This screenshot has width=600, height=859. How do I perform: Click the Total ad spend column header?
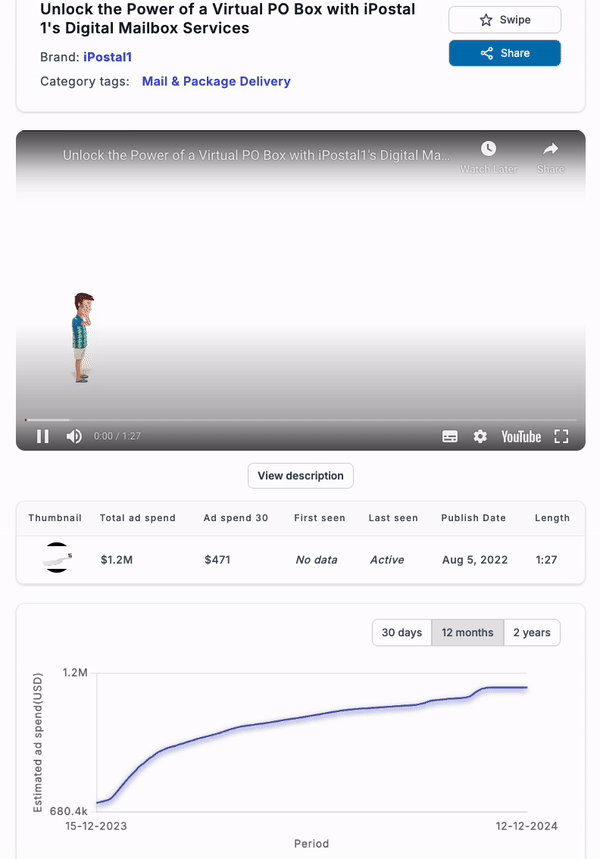tap(138, 518)
